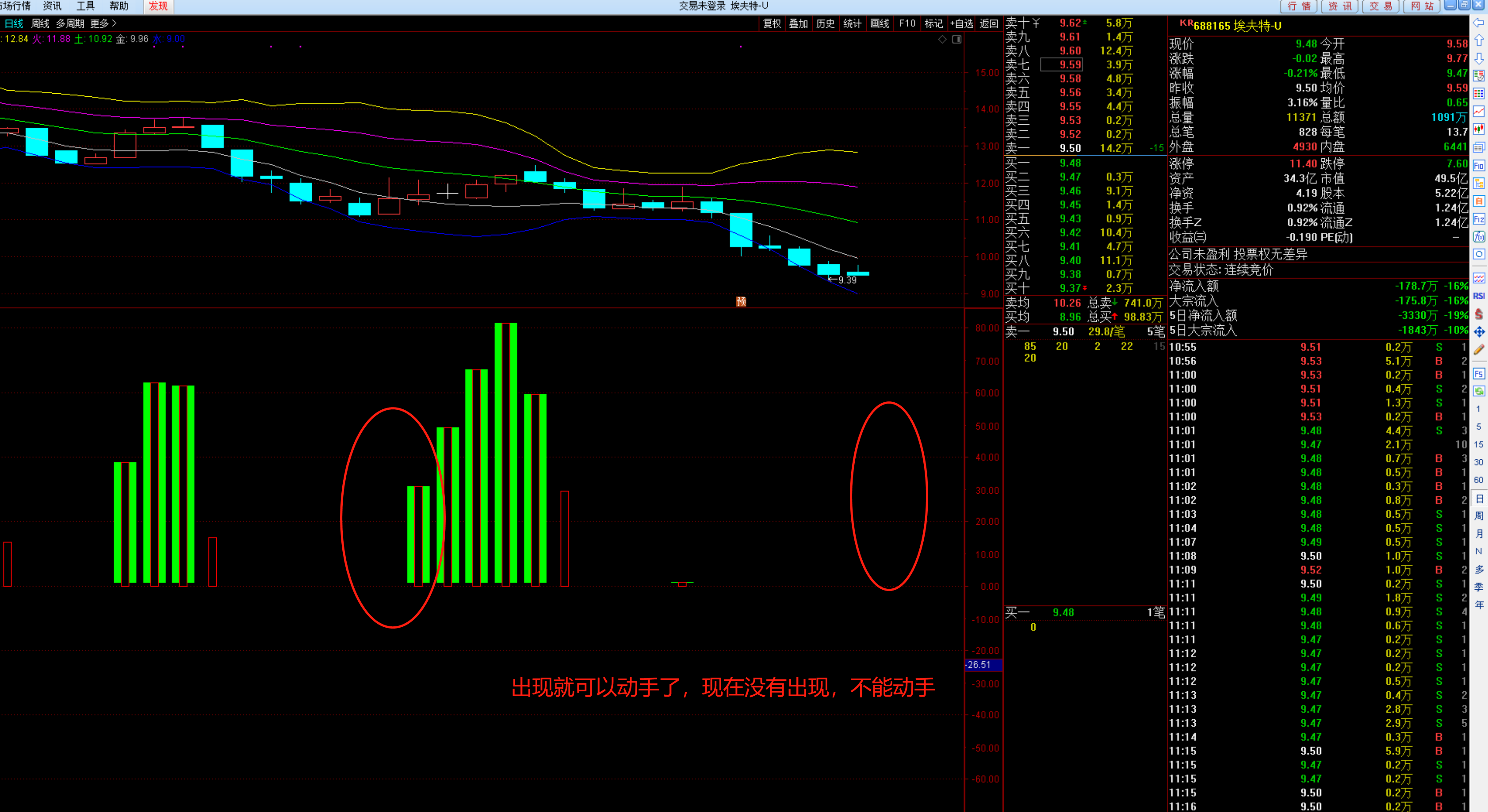Switch to the 发现 tab
The height and width of the screenshot is (812, 1488).
(x=158, y=6)
